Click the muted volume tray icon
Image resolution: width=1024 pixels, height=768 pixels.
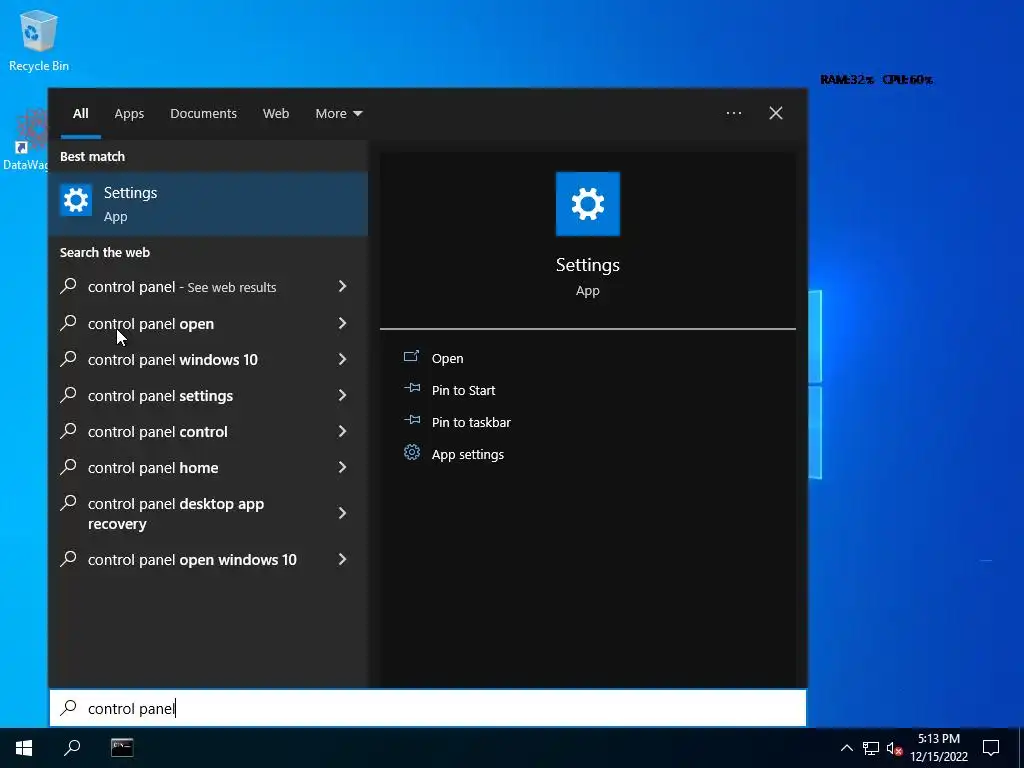(894, 748)
